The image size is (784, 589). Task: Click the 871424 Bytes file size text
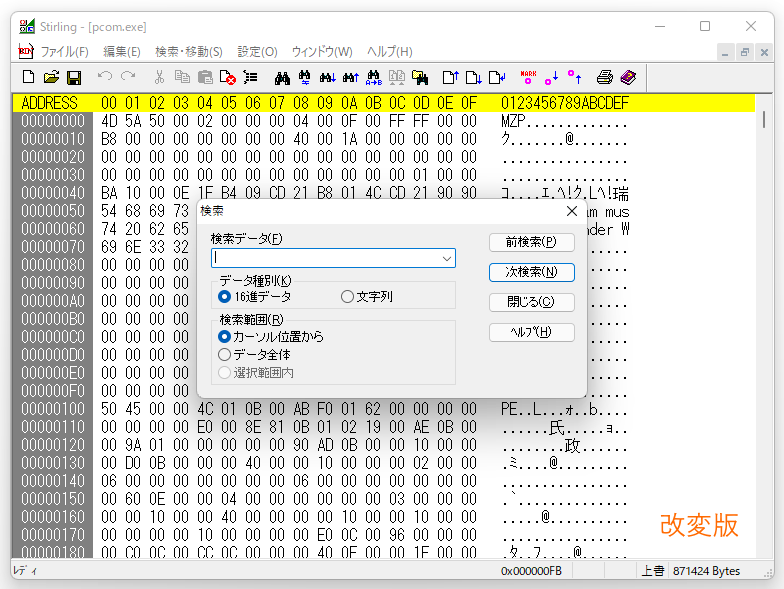(x=706, y=570)
